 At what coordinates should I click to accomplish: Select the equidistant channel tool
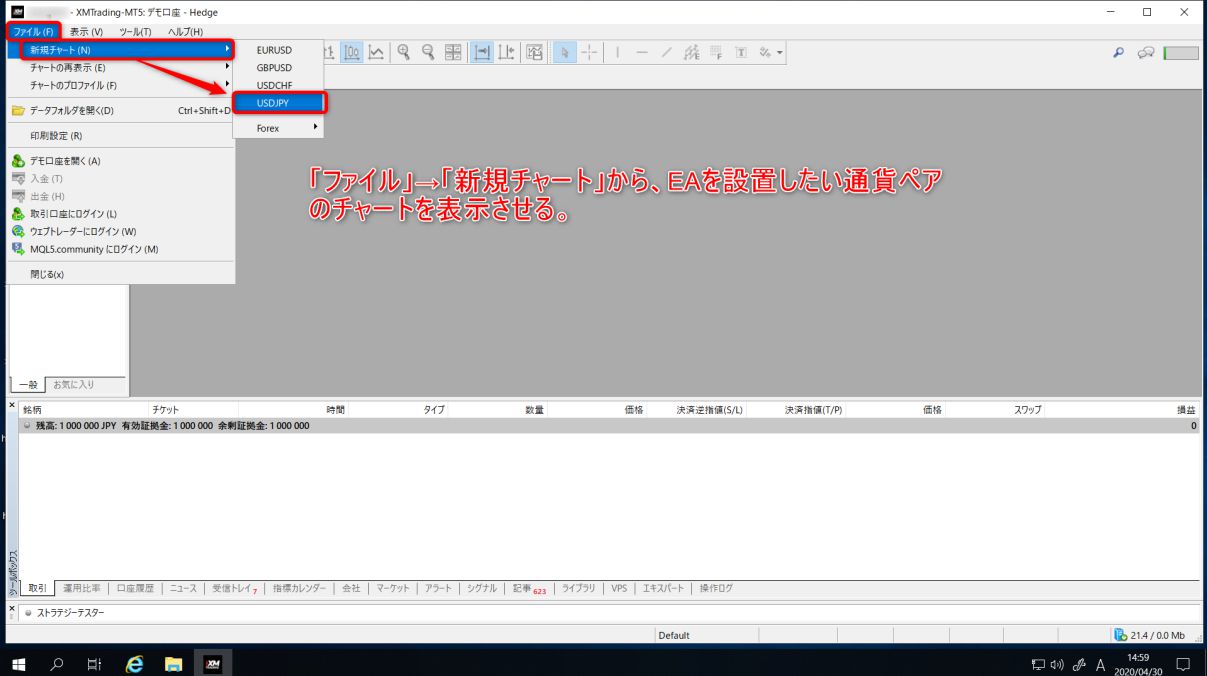point(691,52)
